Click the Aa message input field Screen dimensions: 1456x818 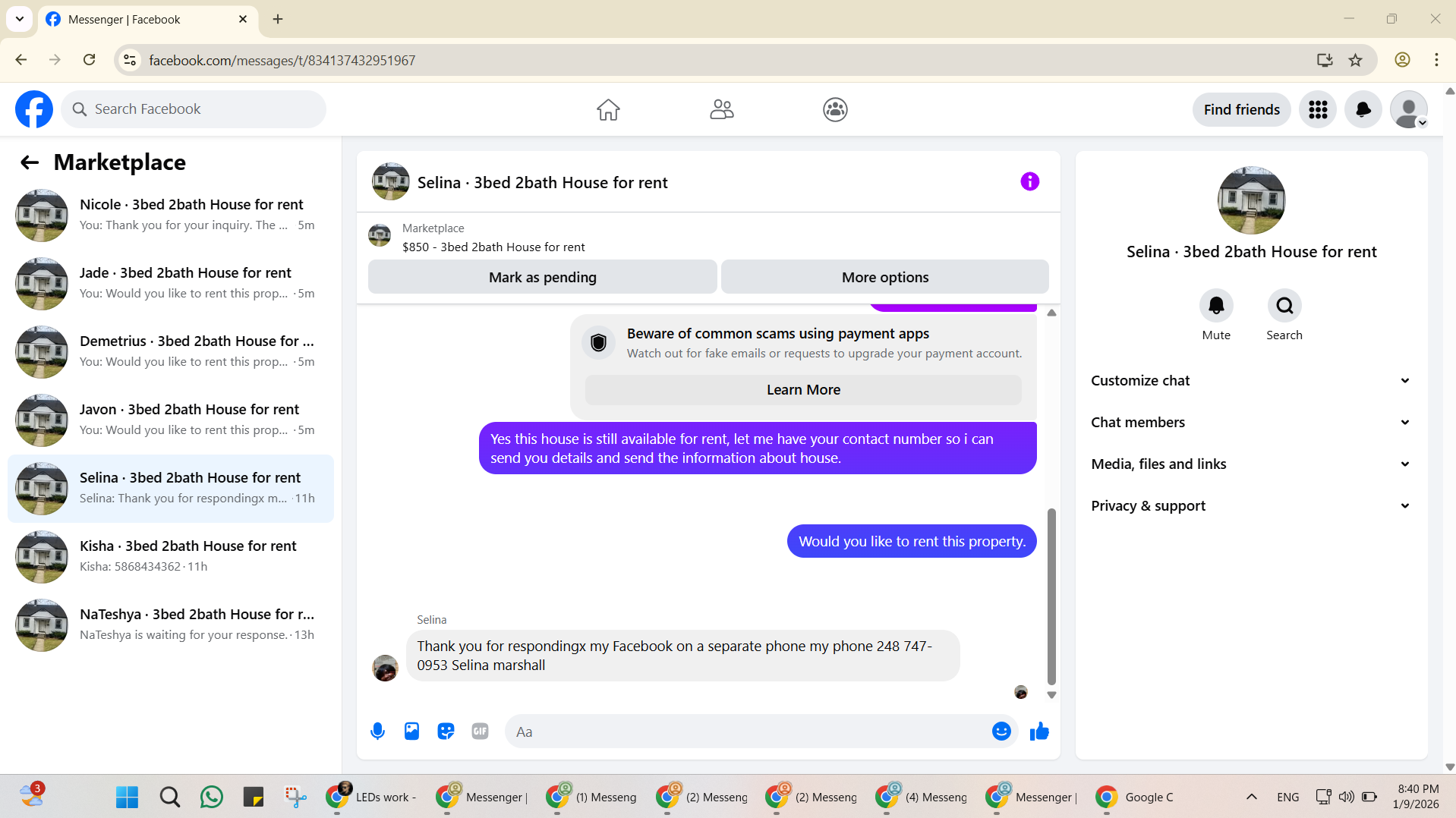(748, 731)
